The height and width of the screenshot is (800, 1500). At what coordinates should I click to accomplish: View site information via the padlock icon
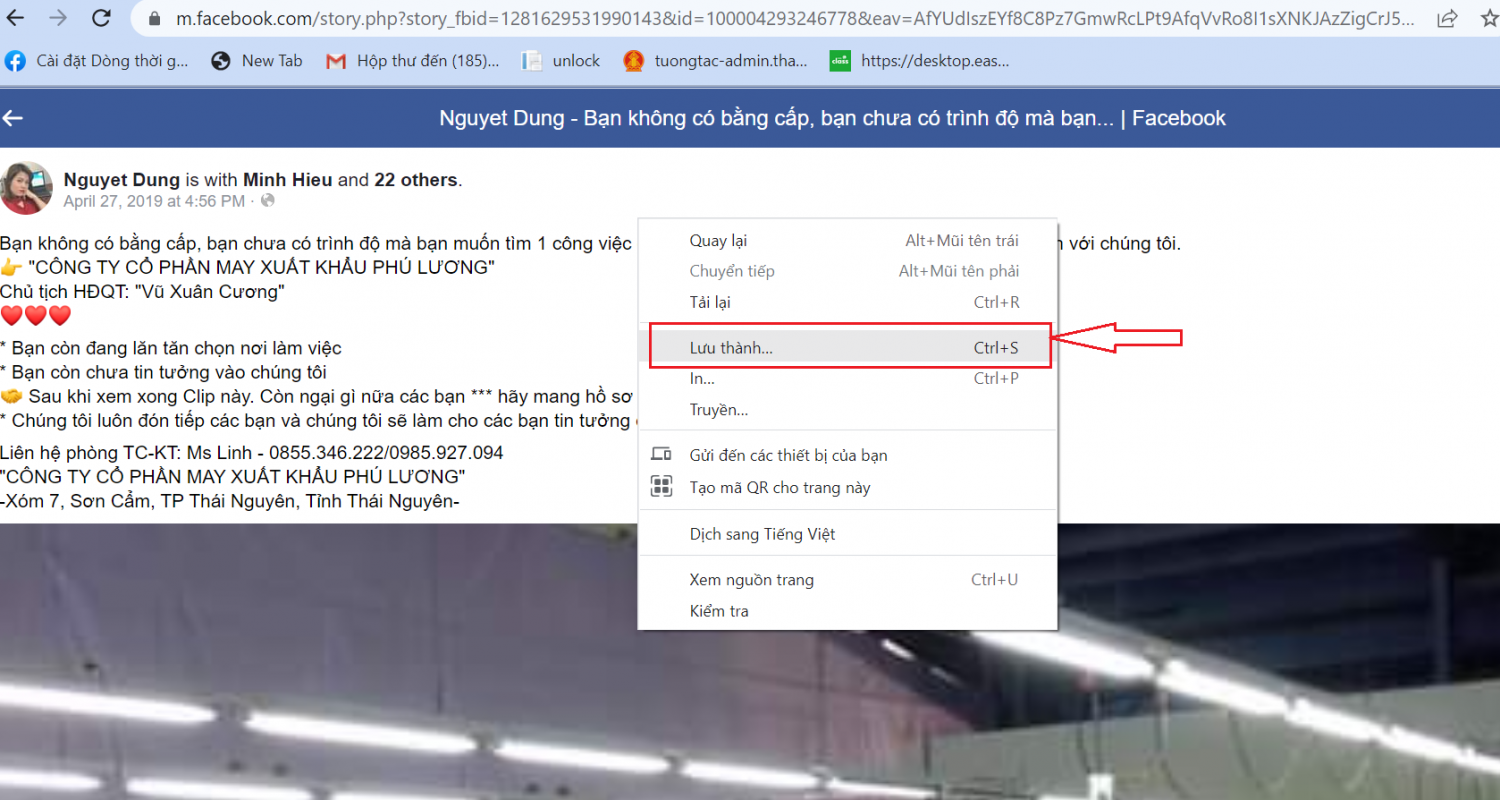(153, 18)
